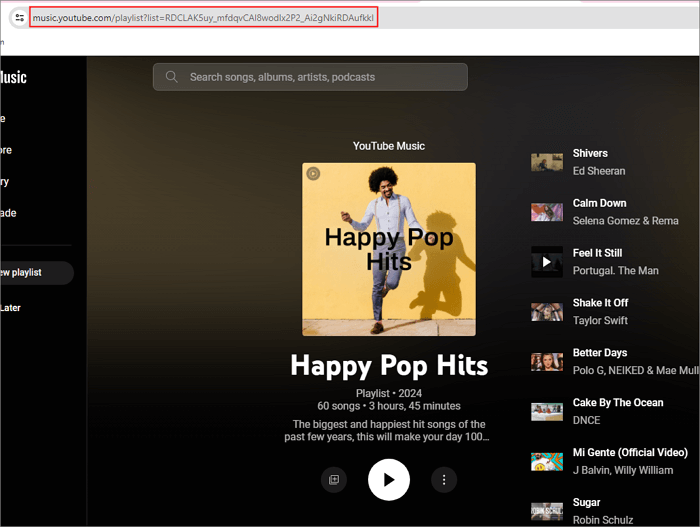
Task: Select the Better Days track thumbnail
Action: point(547,362)
